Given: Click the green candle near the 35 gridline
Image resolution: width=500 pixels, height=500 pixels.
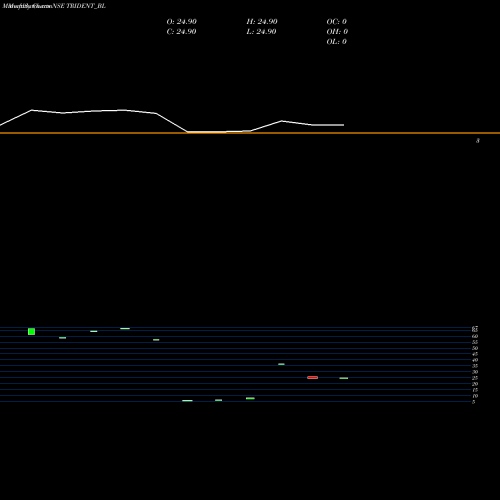Looking at the screenshot, I should tap(281, 364).
